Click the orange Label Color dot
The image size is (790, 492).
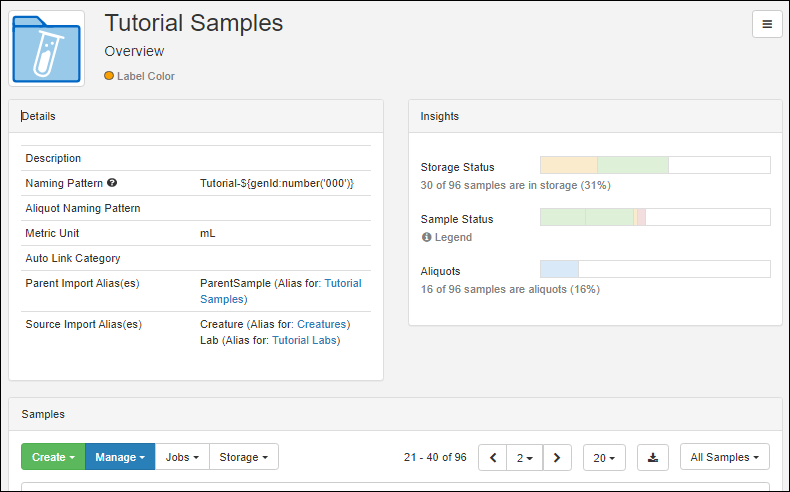pos(109,76)
